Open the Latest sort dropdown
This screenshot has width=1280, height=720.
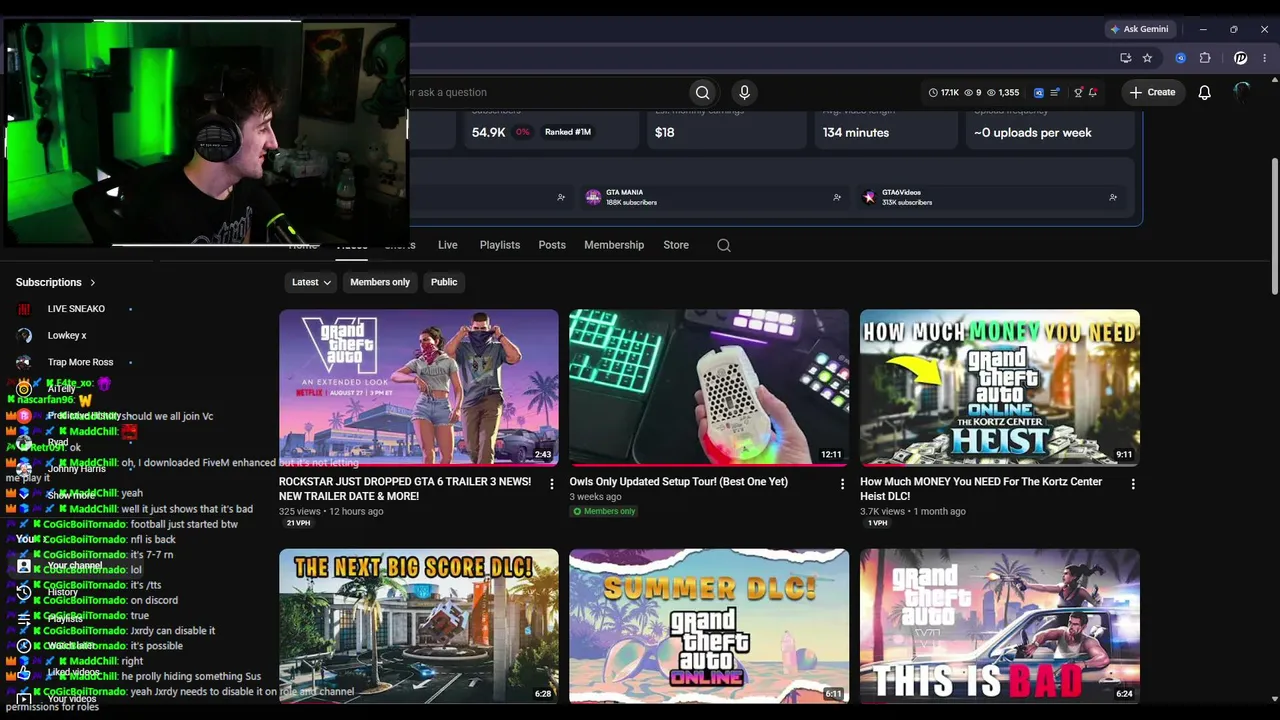point(311,282)
